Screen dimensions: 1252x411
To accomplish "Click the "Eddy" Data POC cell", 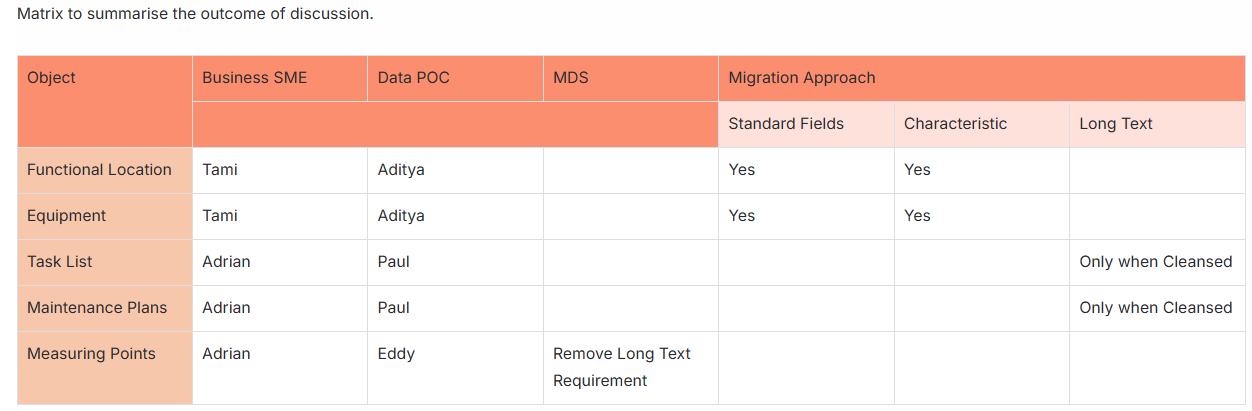I will (396, 354).
